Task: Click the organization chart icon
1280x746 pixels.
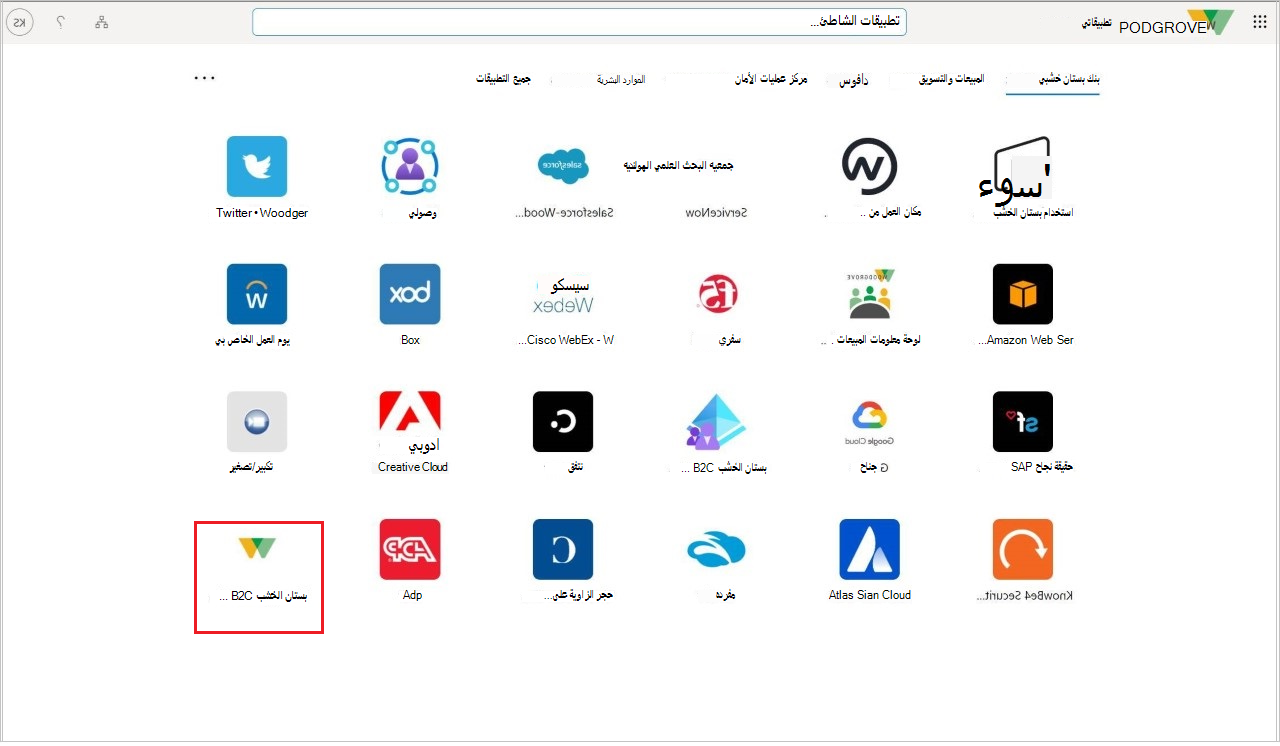Action: pyautogui.click(x=102, y=22)
